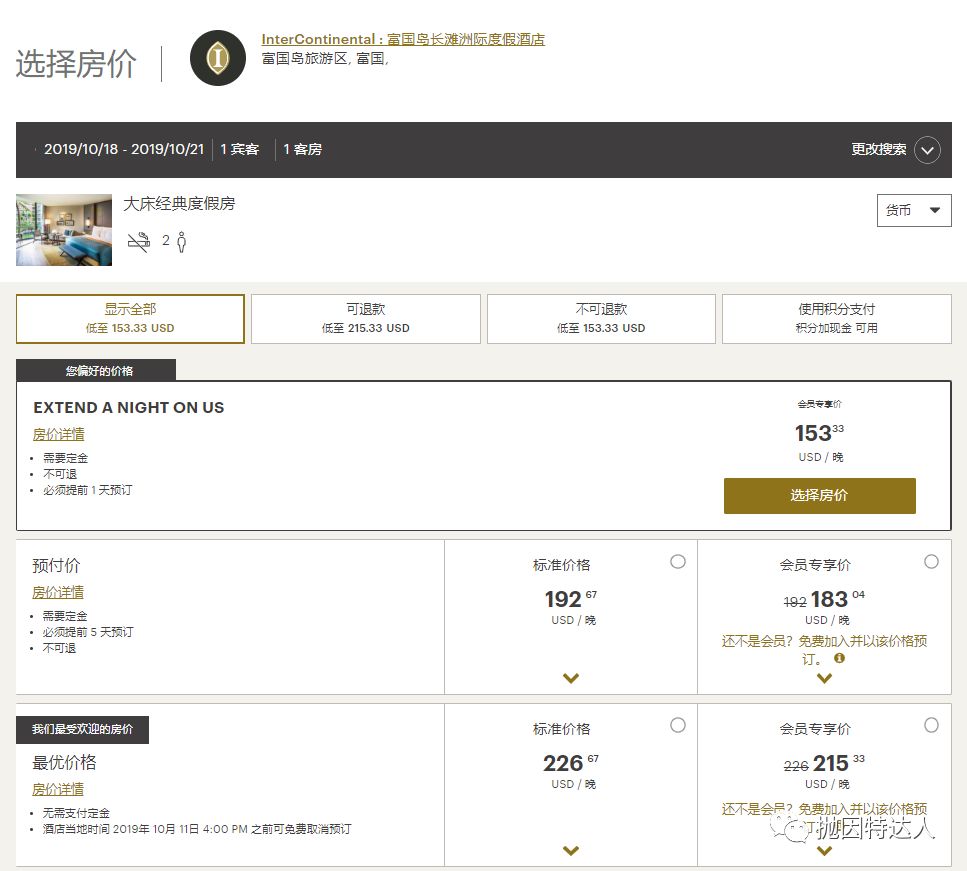Click the 富国岛旅游区, 富国 address text
Viewport: 967px width, 871px height.
325,59
